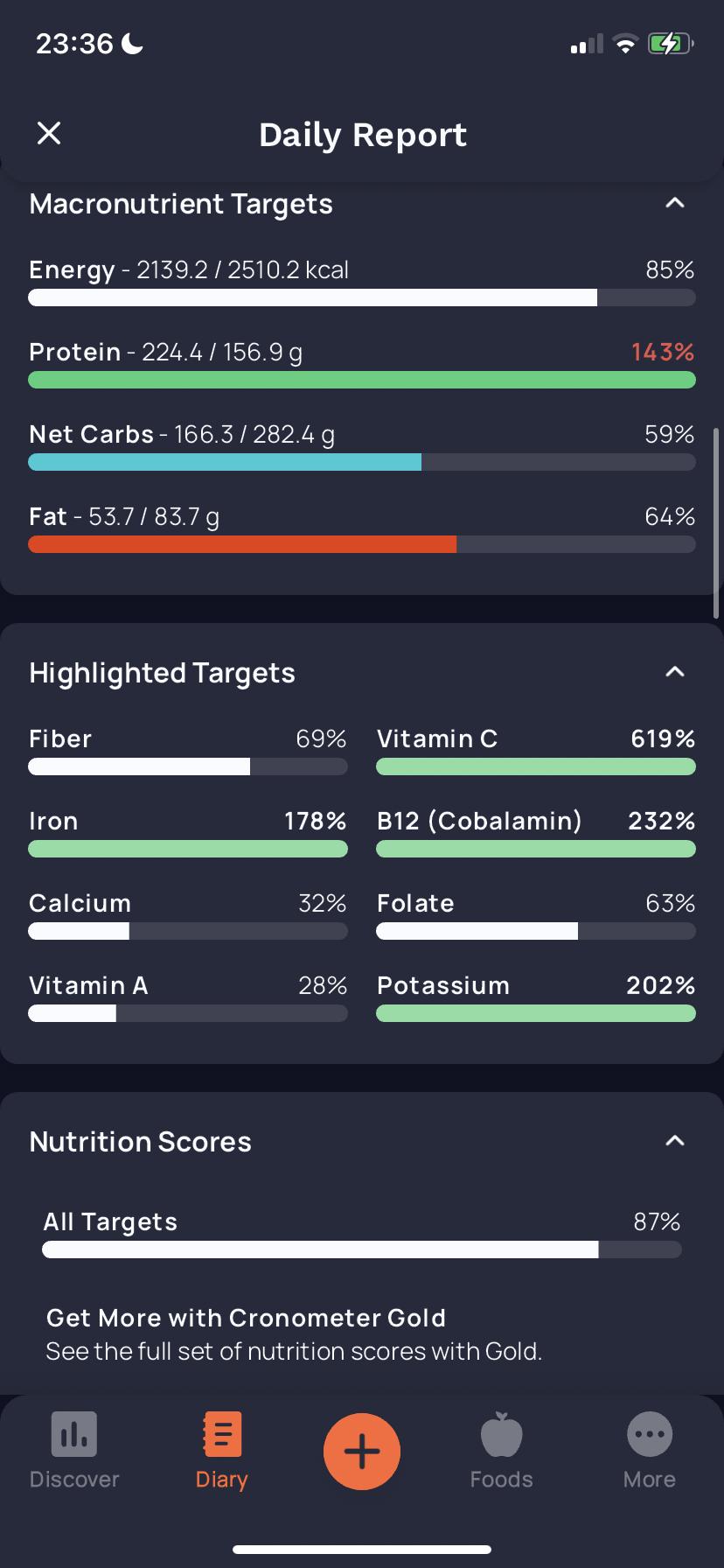Screen dimensions: 724x1568
Task: Tap the All Targets 87% score bar
Action: click(x=362, y=1249)
